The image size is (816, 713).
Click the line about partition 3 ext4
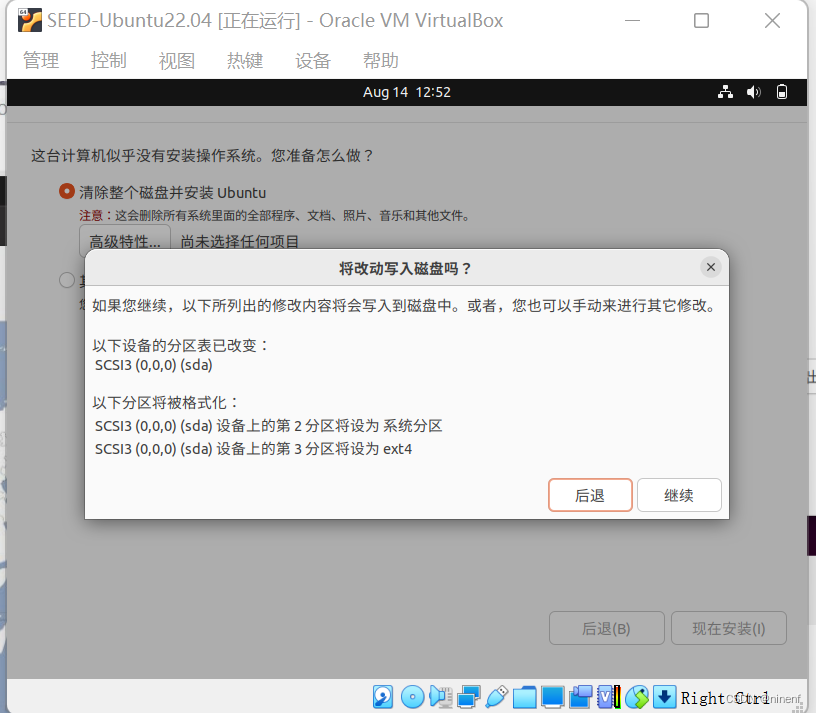(x=253, y=449)
